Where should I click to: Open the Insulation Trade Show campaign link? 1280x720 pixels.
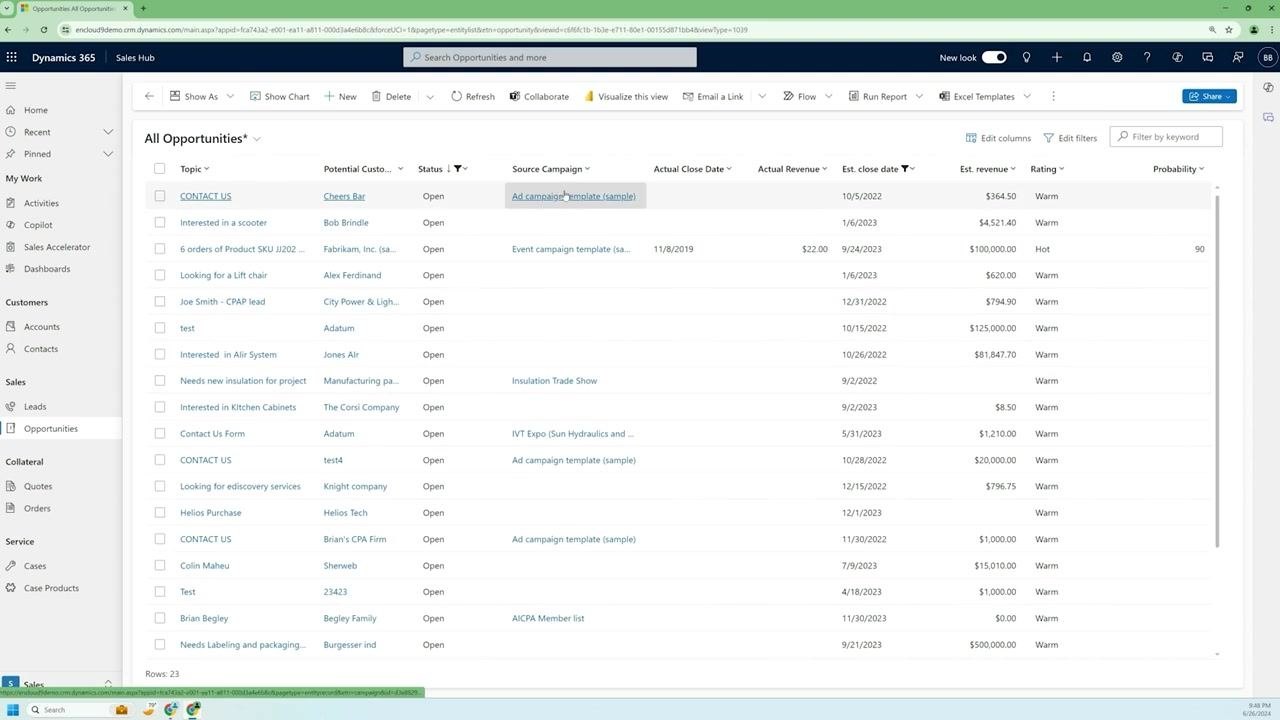point(554,381)
